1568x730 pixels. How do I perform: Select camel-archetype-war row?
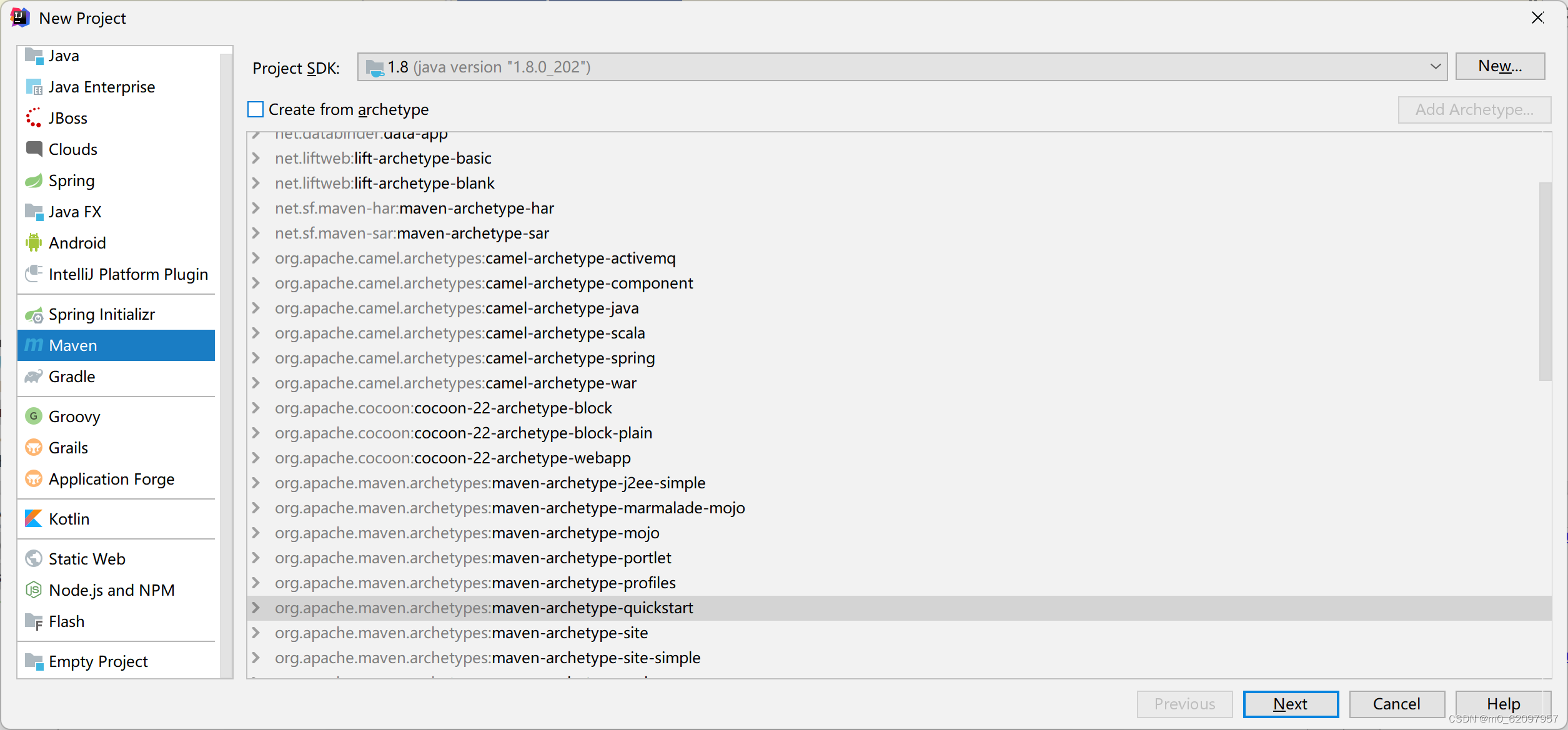coord(899,383)
